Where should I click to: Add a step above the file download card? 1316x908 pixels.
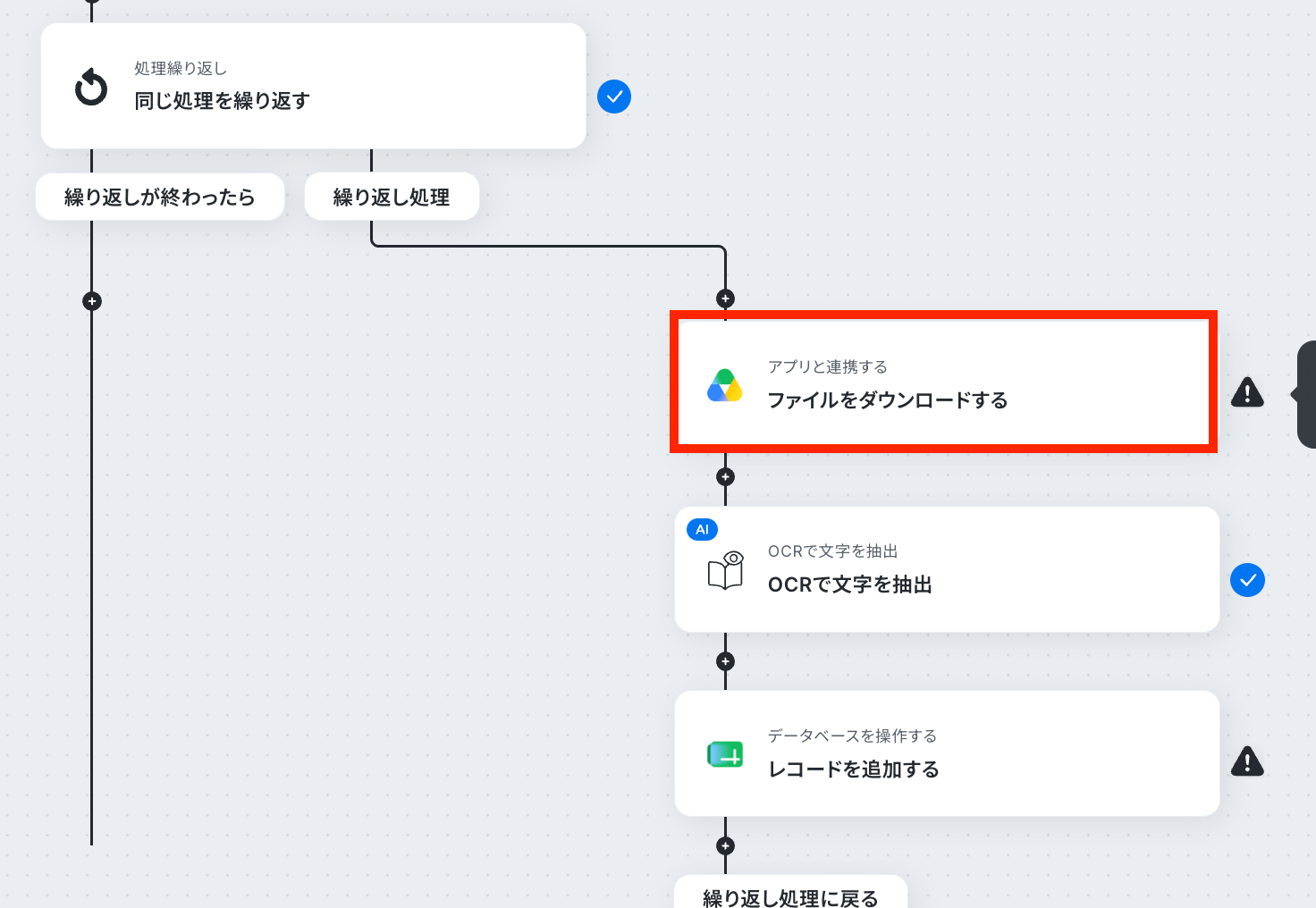click(x=725, y=298)
